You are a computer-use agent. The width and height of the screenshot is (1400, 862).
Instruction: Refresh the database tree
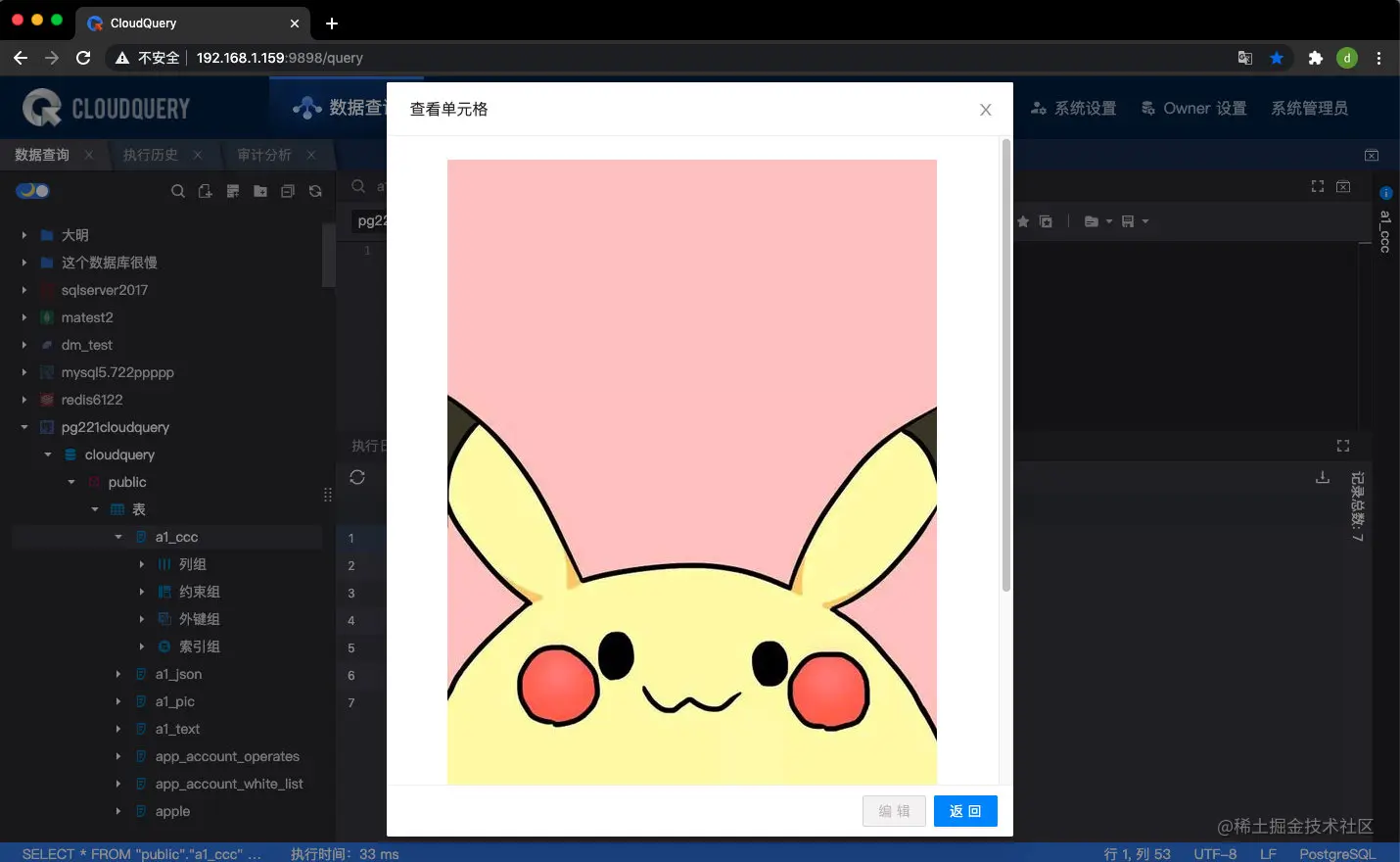(x=315, y=191)
